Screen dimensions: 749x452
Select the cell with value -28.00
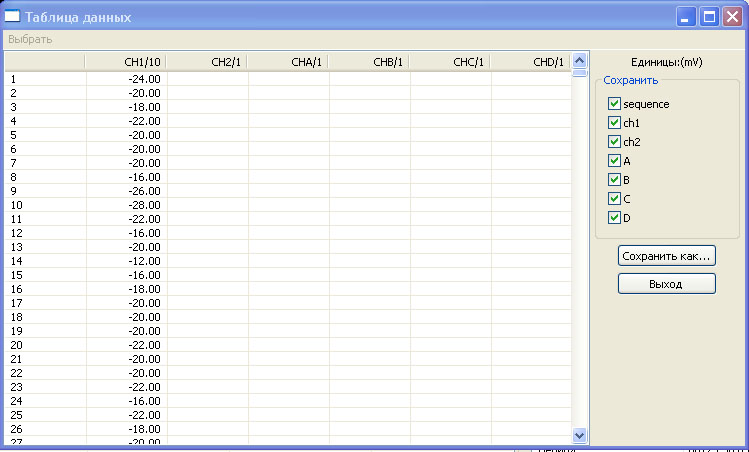click(x=126, y=205)
